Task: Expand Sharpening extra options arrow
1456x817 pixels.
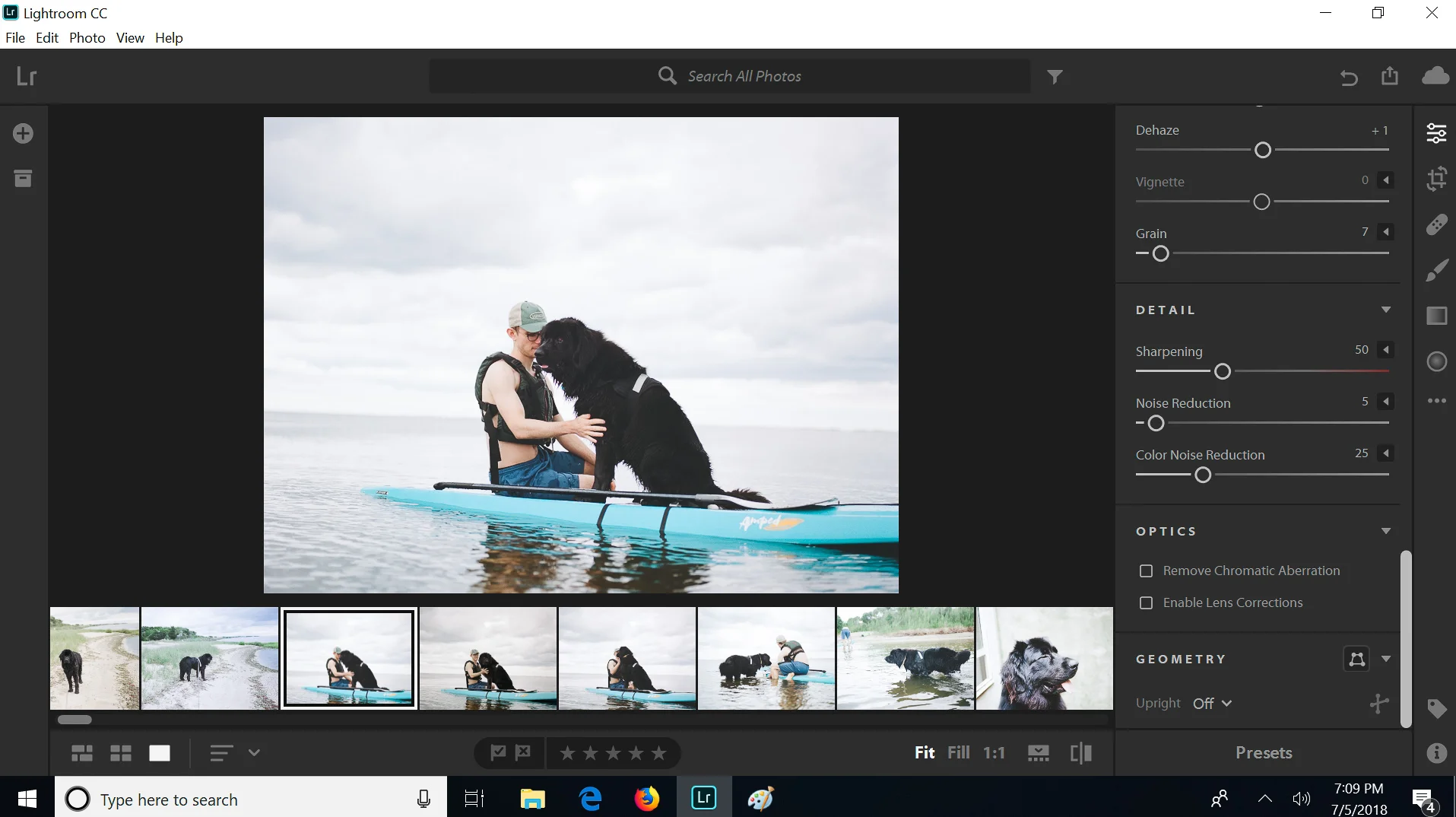Action: [x=1386, y=350]
